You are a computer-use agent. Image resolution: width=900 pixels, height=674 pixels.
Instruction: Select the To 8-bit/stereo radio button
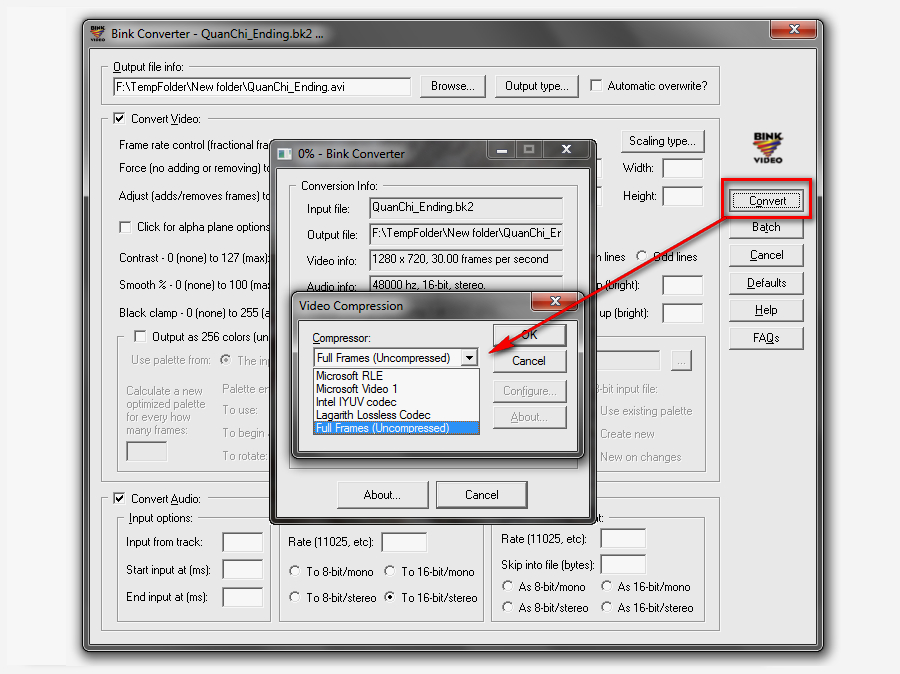pos(295,597)
